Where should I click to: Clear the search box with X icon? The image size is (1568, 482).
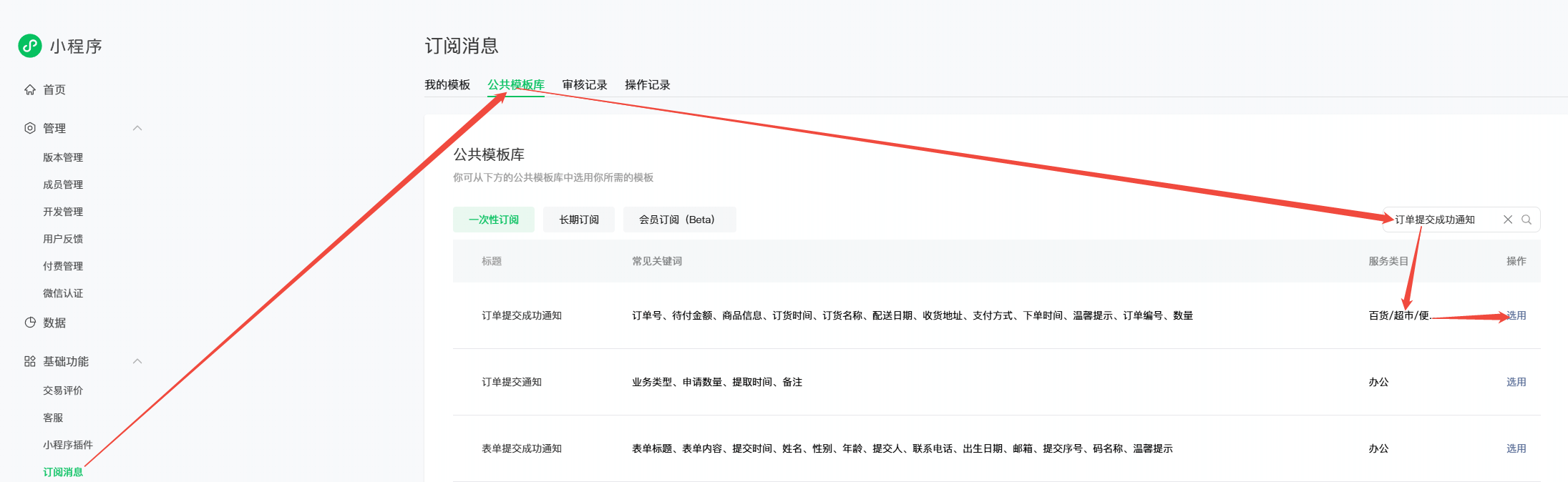(1507, 220)
